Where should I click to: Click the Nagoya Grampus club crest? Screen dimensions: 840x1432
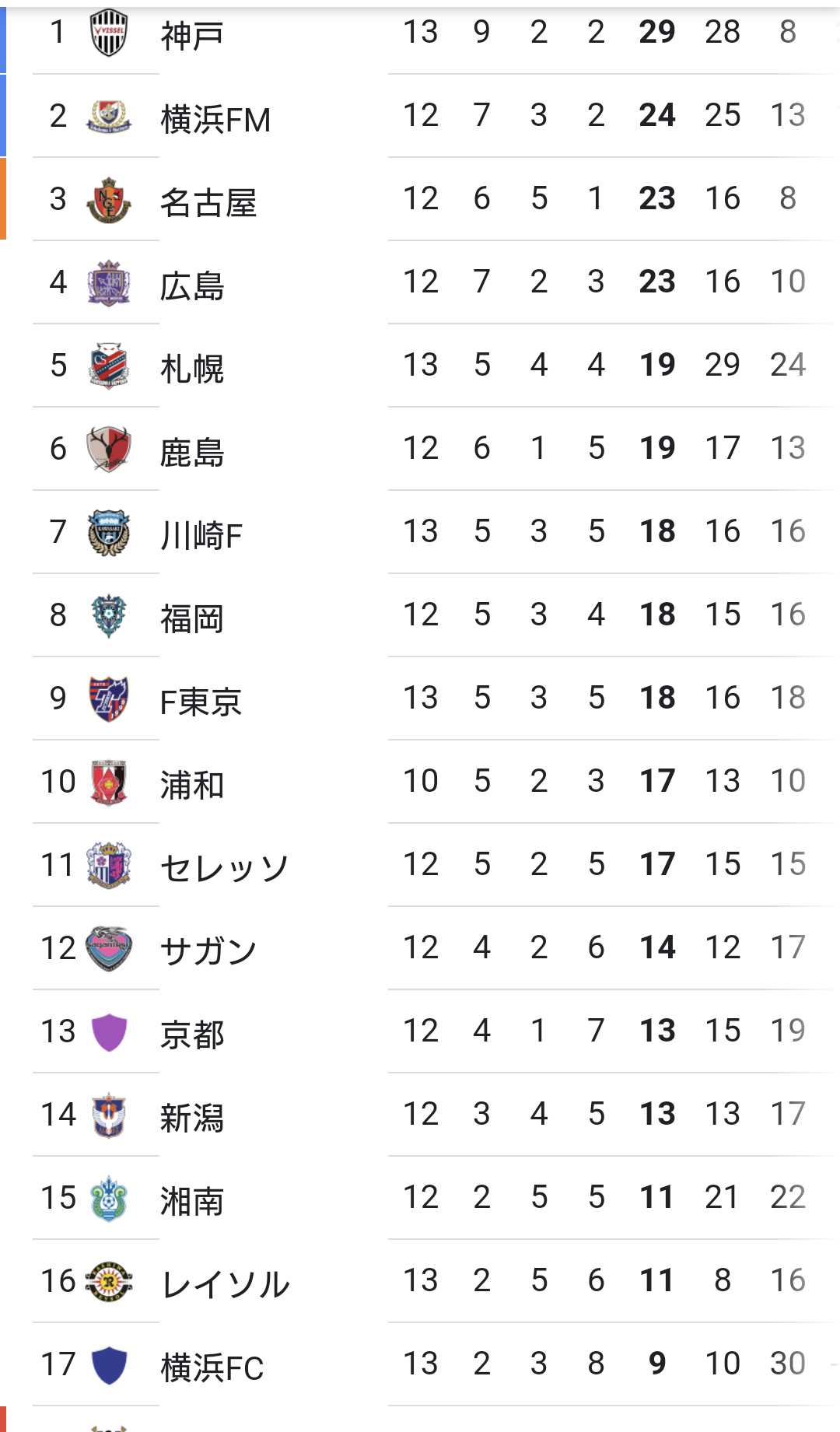pyautogui.click(x=109, y=200)
